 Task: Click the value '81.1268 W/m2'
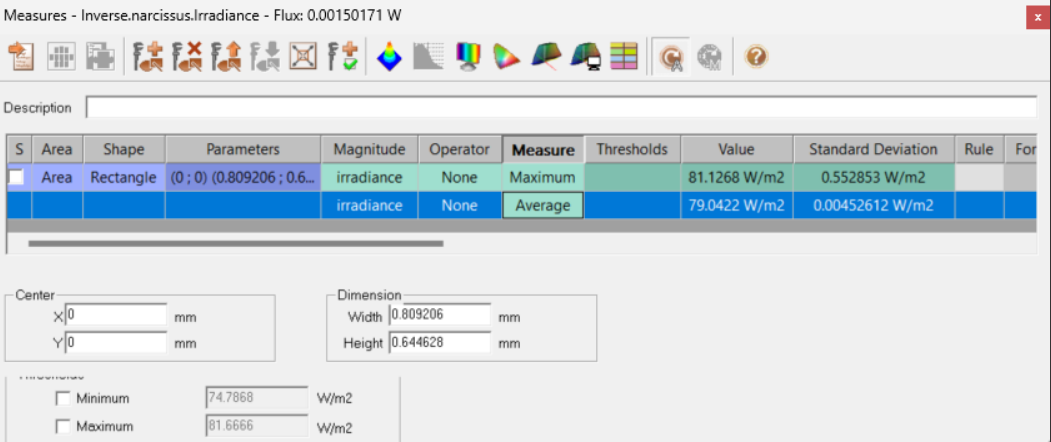click(737, 178)
